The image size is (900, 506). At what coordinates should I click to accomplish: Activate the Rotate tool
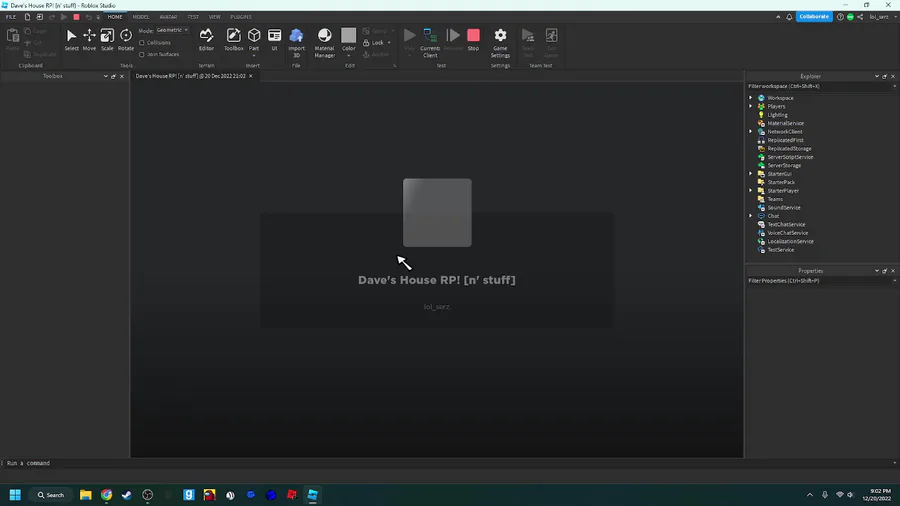coord(126,40)
